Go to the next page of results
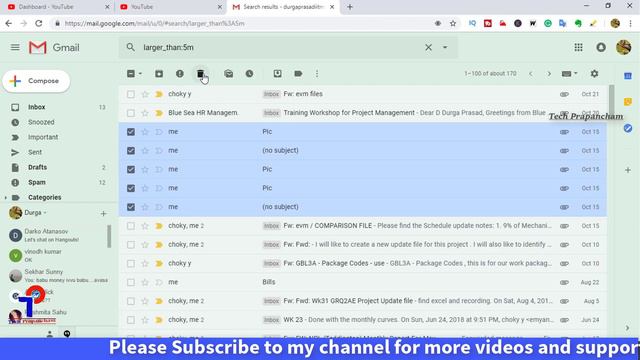 pos(549,74)
